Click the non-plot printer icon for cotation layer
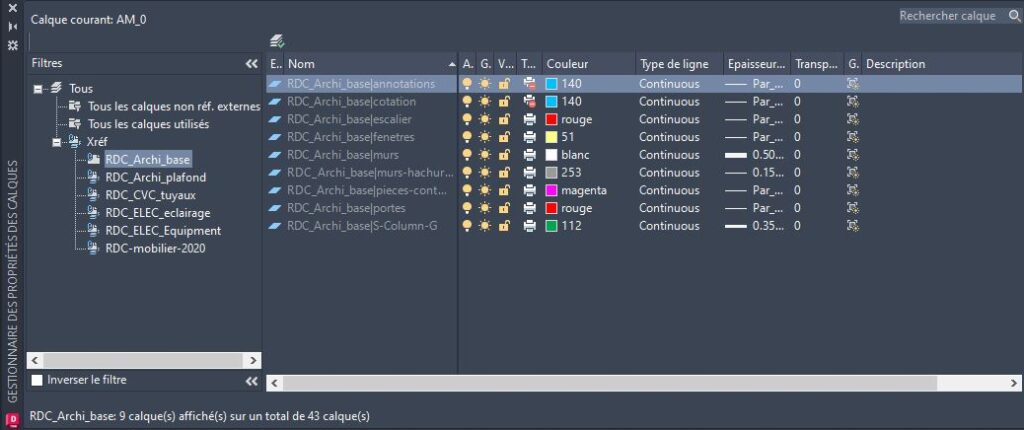 (x=529, y=102)
